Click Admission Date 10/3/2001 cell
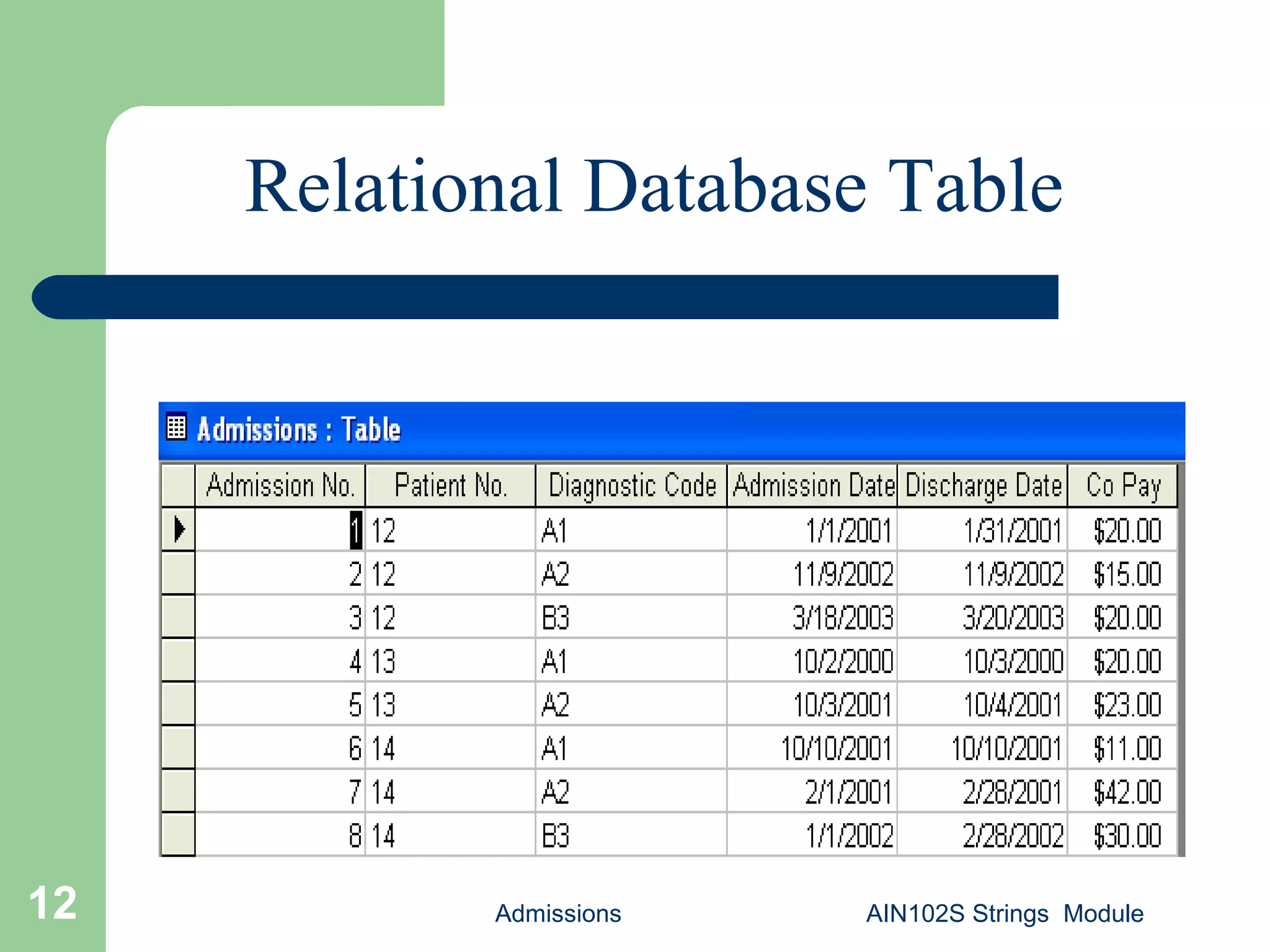This screenshot has height=952, width=1270. (812, 704)
